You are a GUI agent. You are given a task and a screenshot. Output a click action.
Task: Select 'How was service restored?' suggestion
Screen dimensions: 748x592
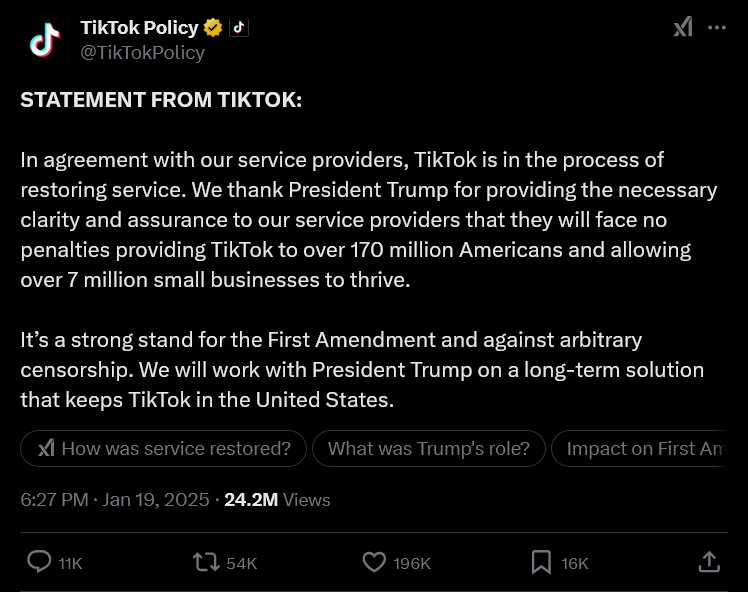click(163, 449)
